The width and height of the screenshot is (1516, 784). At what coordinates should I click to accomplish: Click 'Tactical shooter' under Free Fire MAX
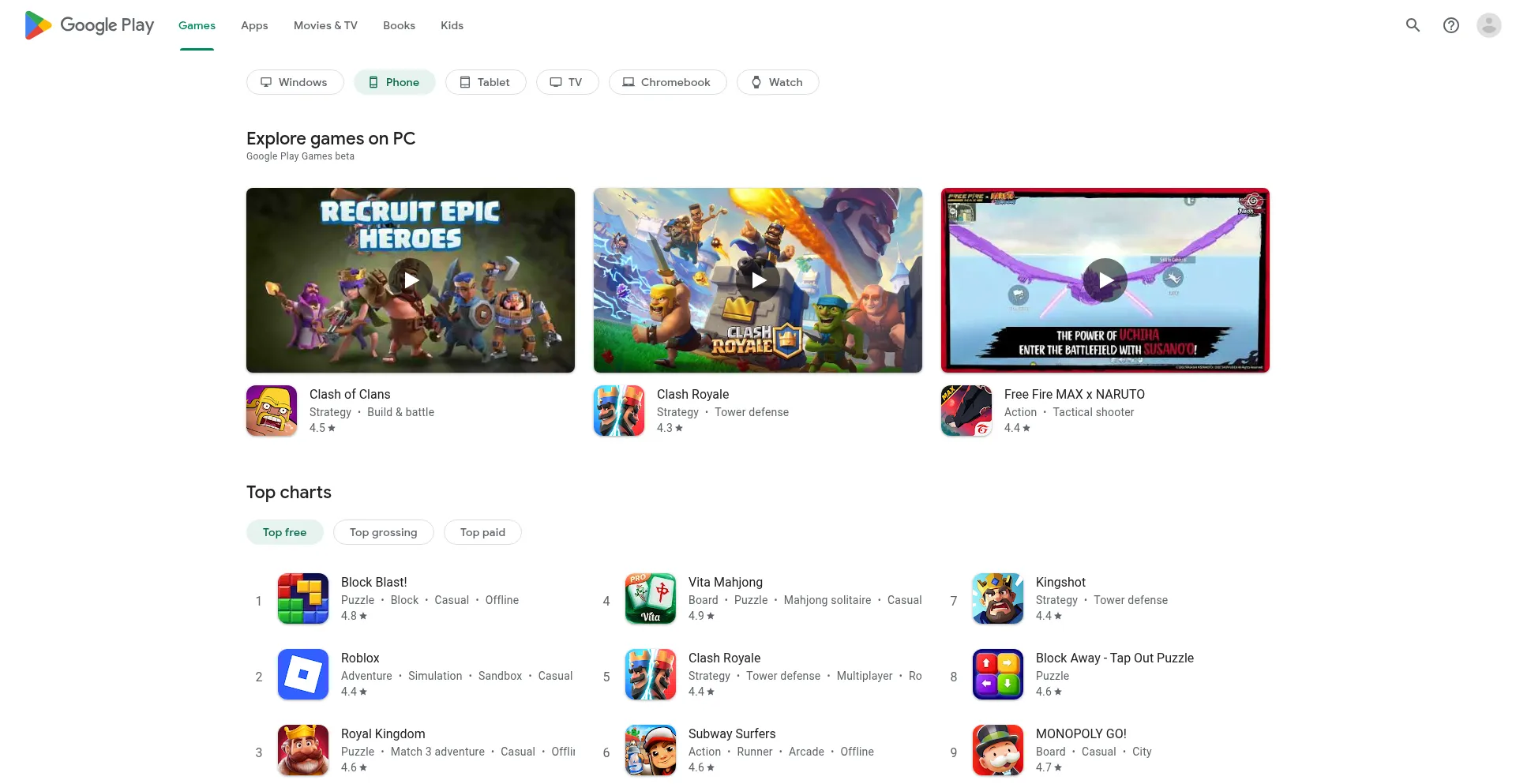(1093, 412)
